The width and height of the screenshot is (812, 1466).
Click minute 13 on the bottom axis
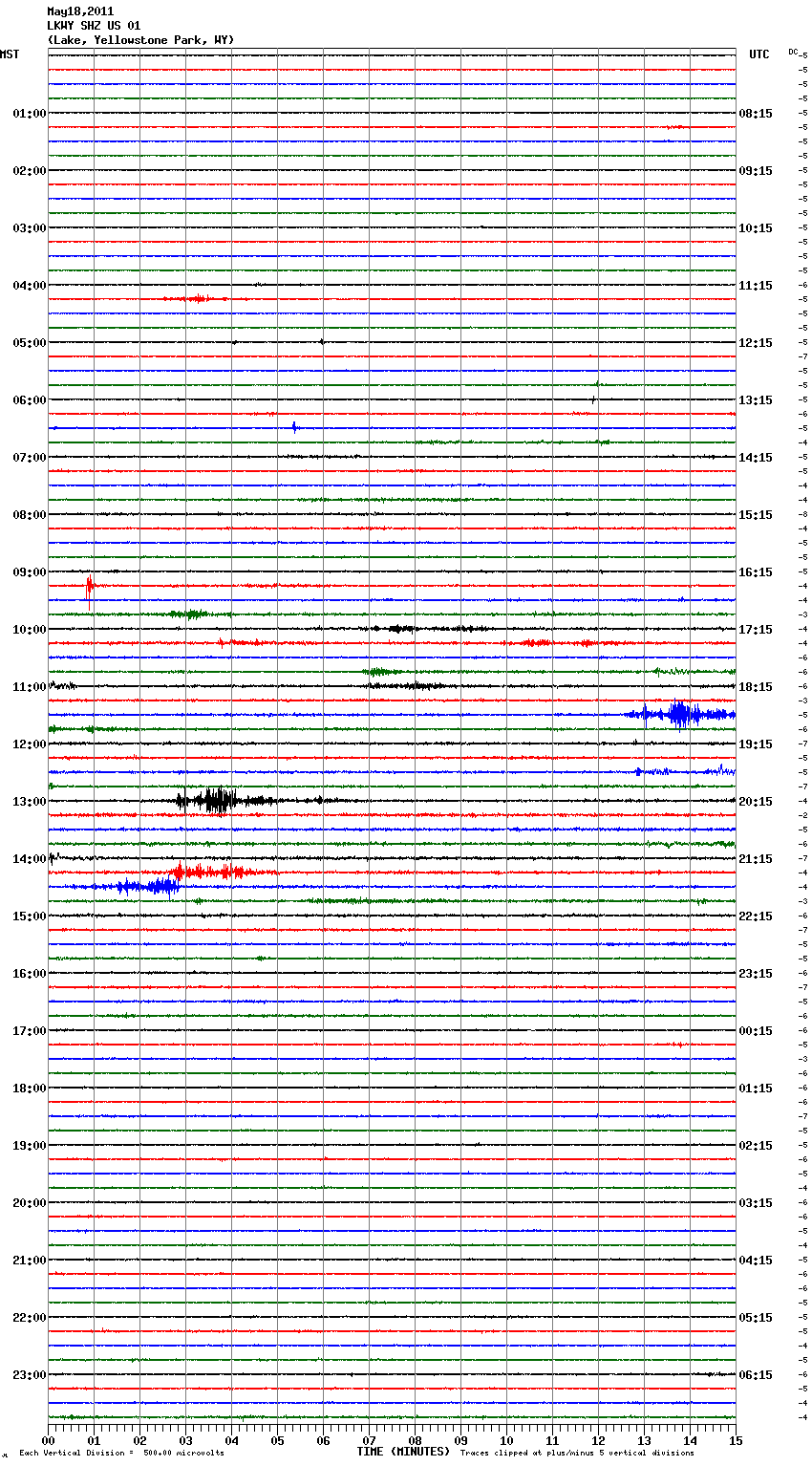(644, 1440)
